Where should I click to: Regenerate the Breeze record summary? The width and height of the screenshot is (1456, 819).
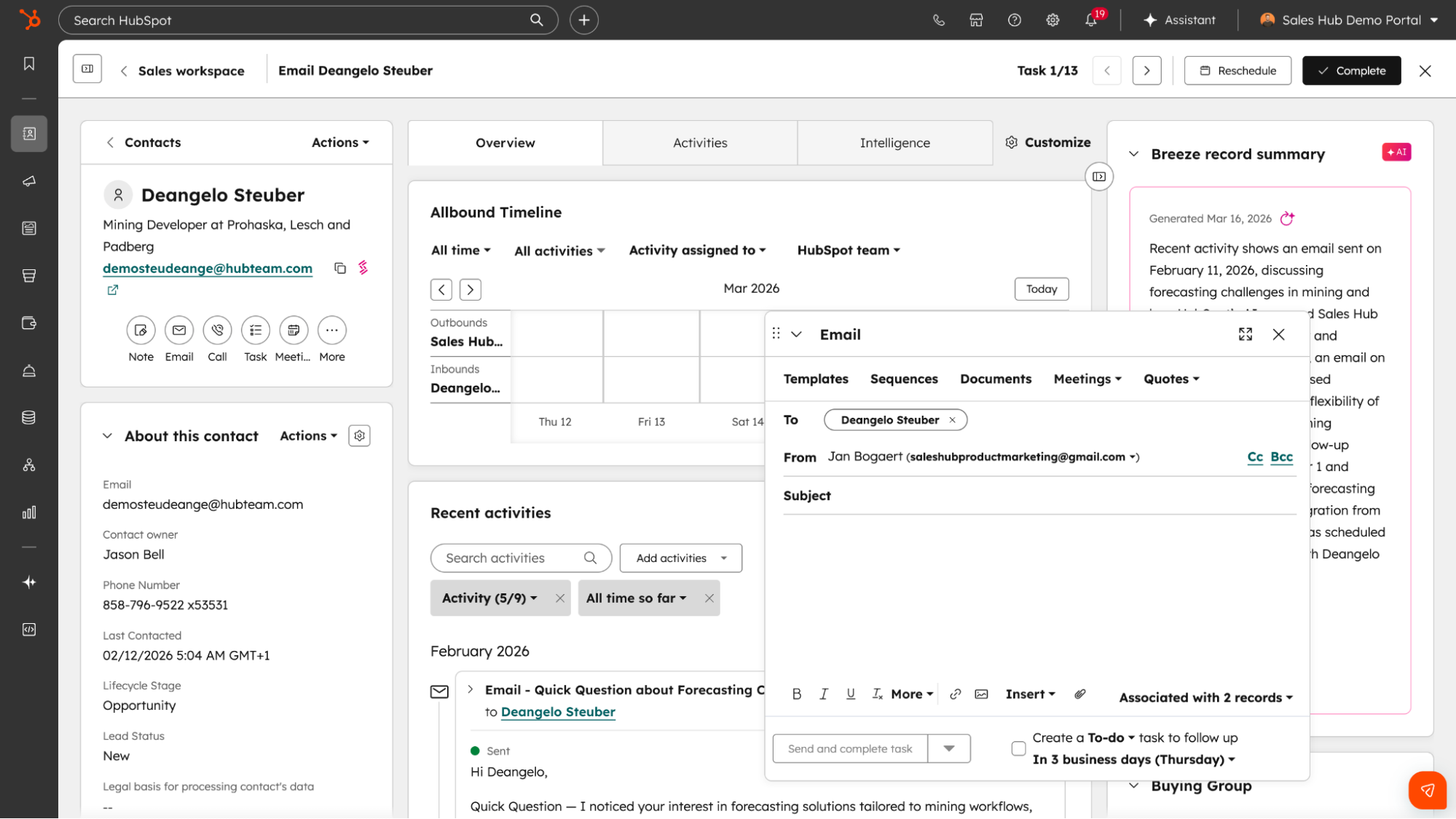[1288, 218]
